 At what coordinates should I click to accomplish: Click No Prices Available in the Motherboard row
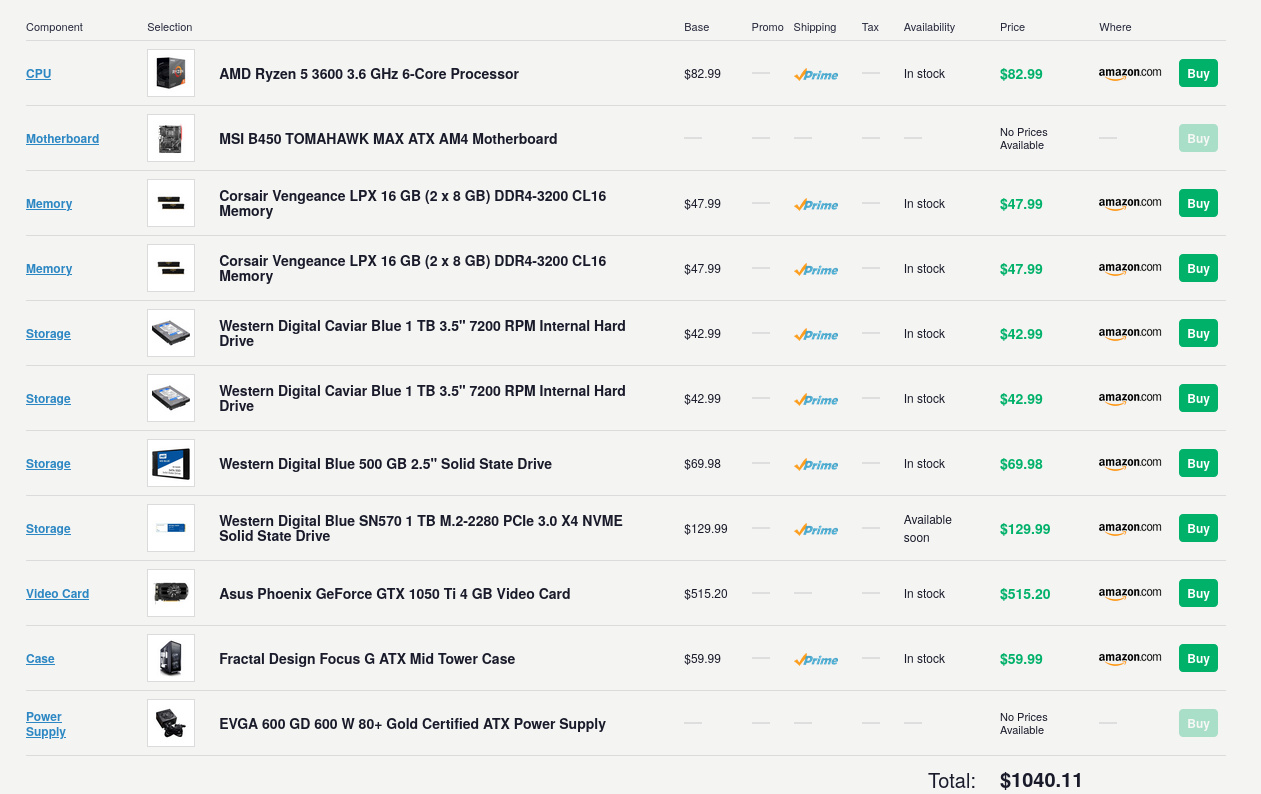pyautogui.click(x=1023, y=138)
